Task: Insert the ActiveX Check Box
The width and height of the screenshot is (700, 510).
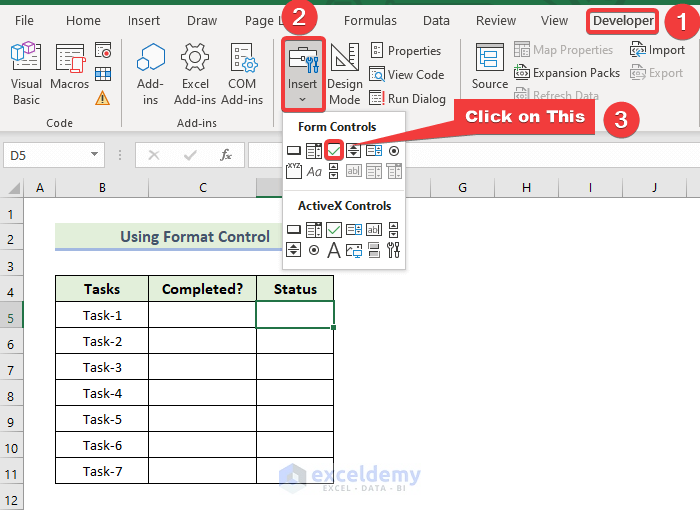Action: pyautogui.click(x=333, y=230)
